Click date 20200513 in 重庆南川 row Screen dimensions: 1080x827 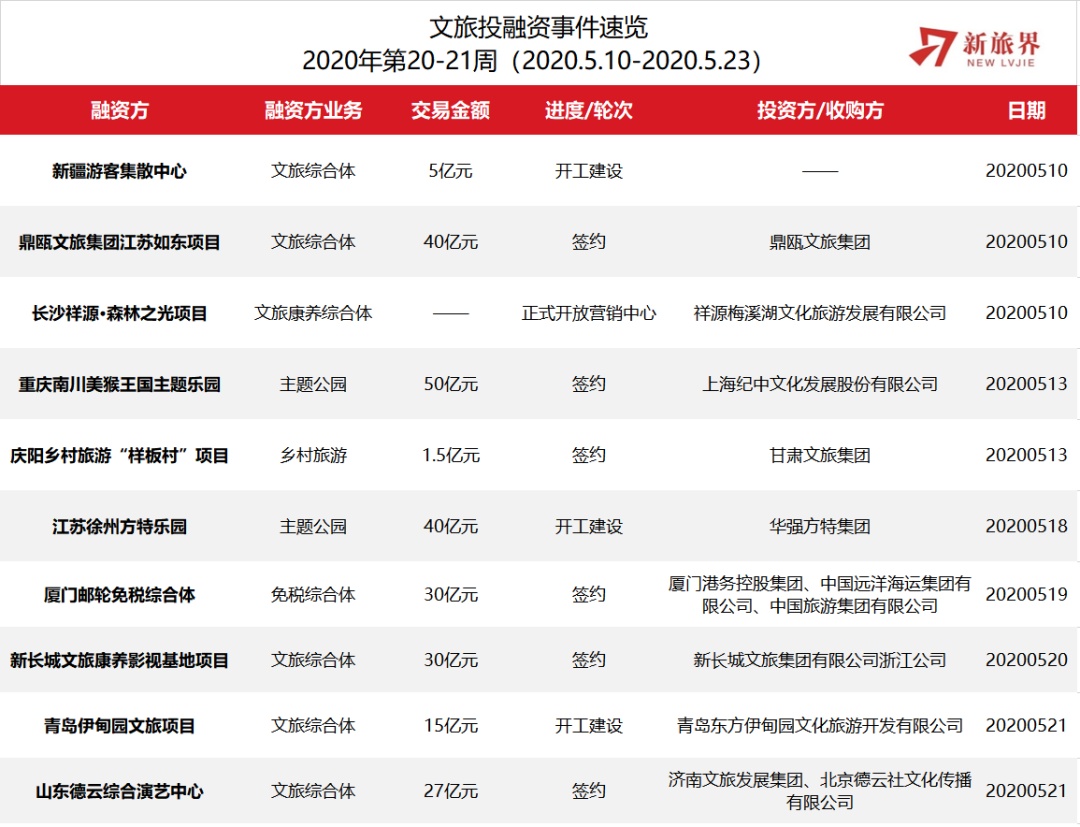tap(1026, 384)
